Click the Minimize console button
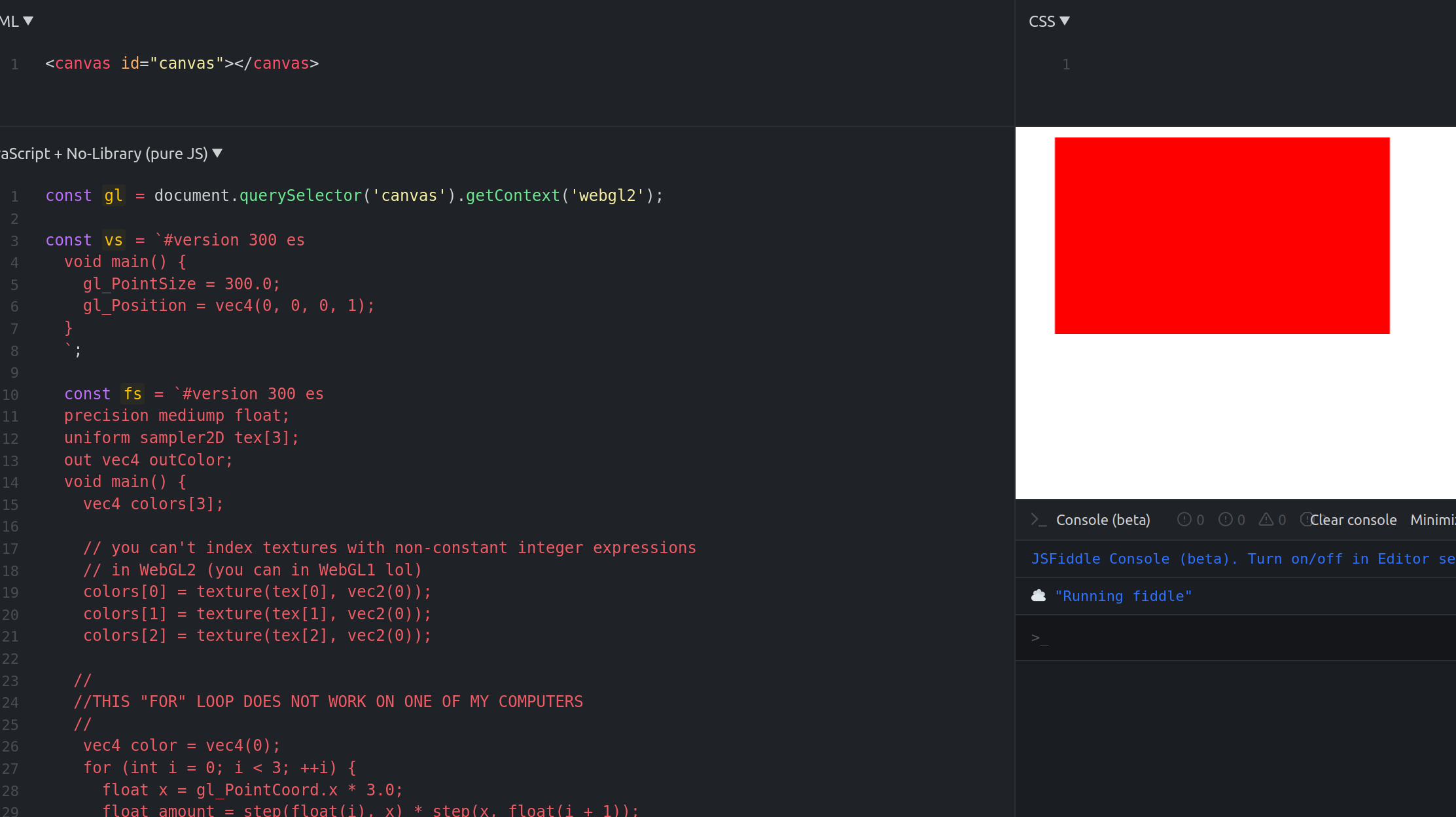Screen dimensions: 1456x817 [1436, 519]
